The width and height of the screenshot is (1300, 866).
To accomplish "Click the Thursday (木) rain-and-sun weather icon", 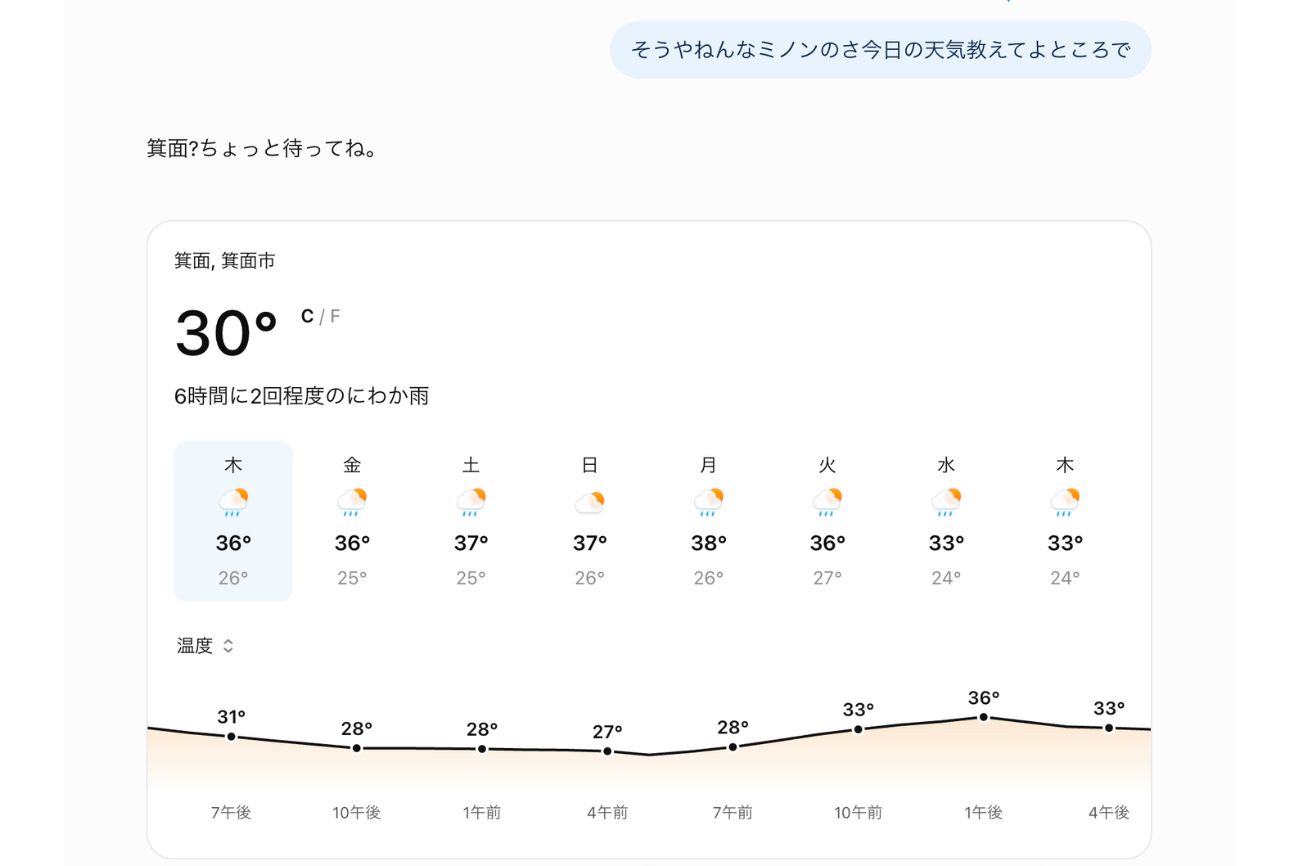I will click(x=233, y=502).
